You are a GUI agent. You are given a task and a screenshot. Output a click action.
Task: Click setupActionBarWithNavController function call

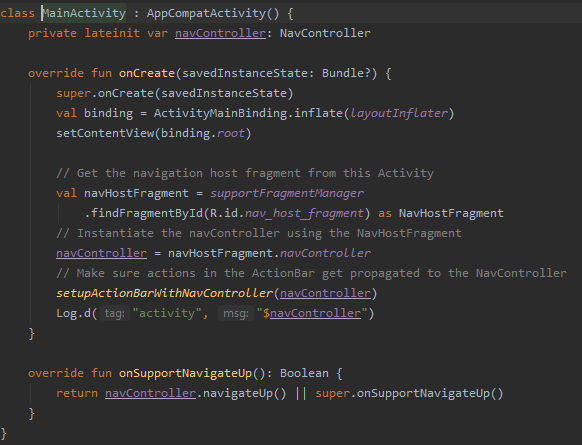pos(164,294)
